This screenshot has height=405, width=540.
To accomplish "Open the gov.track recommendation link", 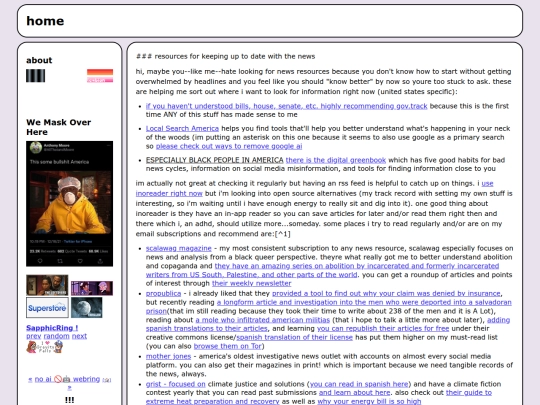I will [x=287, y=106].
